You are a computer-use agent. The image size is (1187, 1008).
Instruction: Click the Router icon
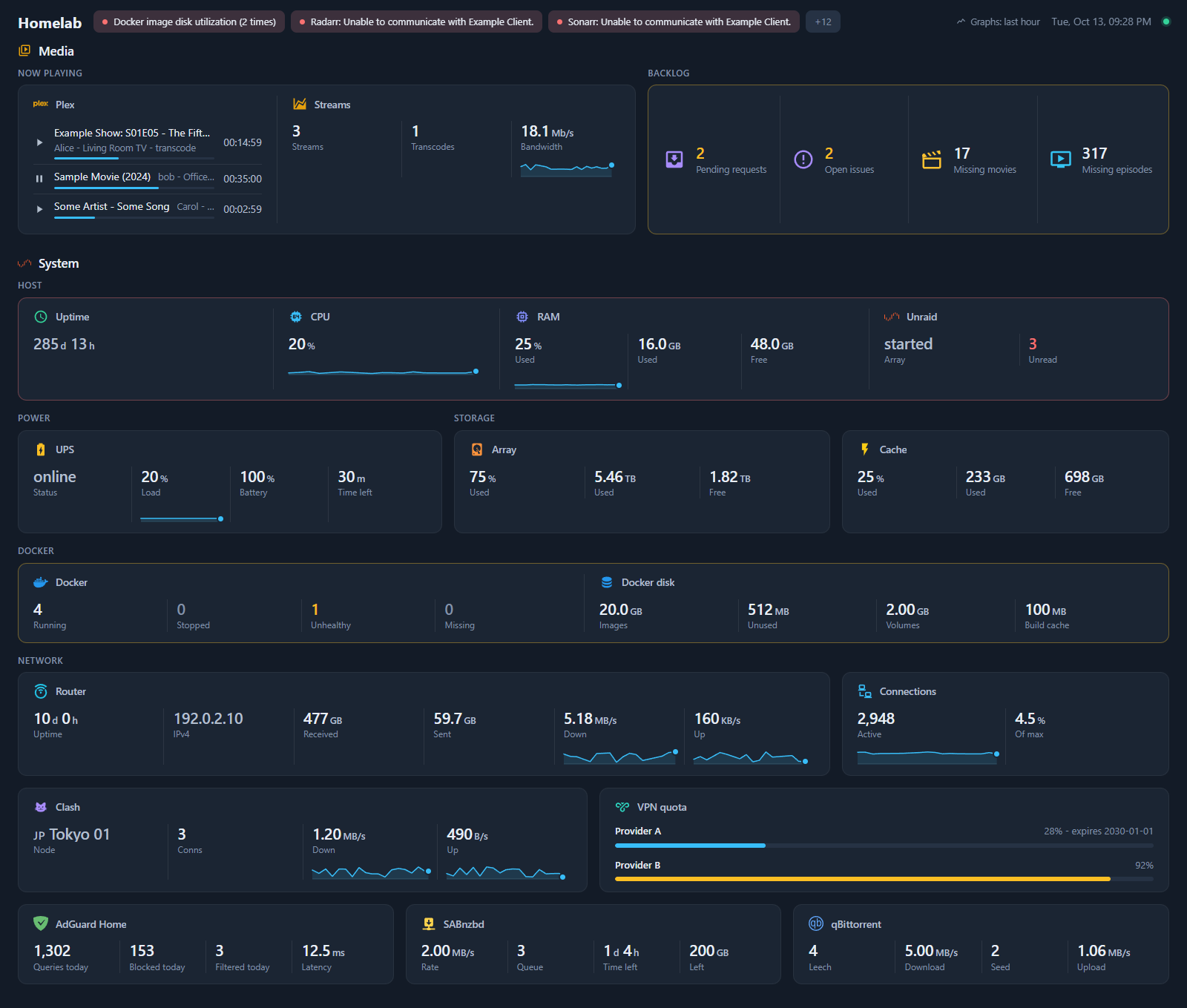[x=41, y=691]
